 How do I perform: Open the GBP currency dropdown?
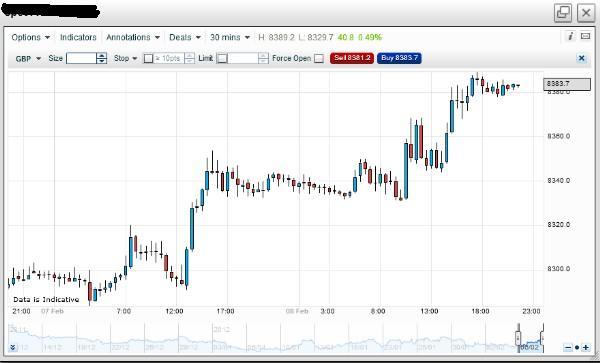(28, 59)
